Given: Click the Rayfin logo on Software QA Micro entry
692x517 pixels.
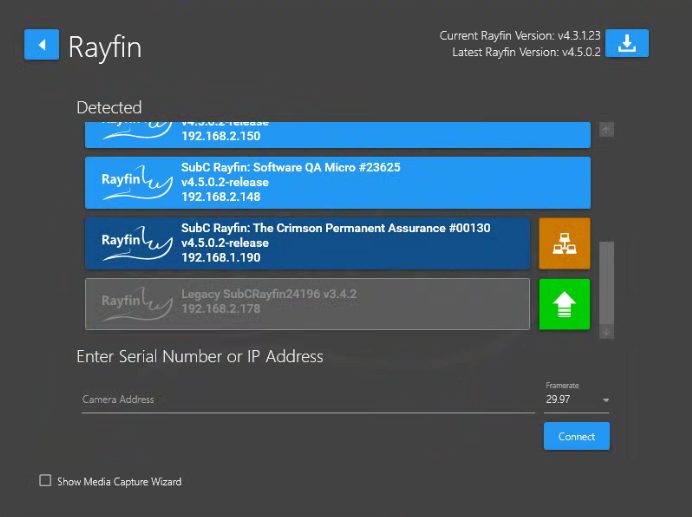Looking at the screenshot, I should (x=137, y=182).
